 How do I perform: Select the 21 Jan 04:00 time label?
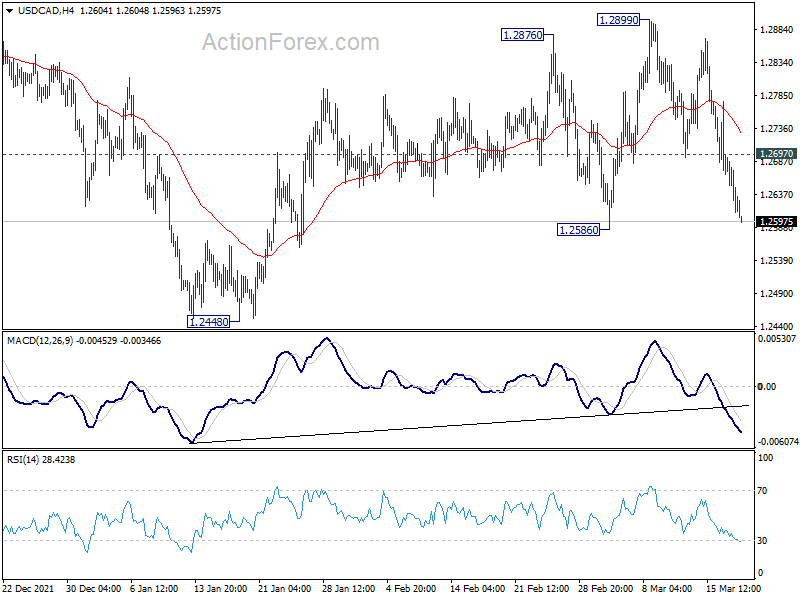285,589
